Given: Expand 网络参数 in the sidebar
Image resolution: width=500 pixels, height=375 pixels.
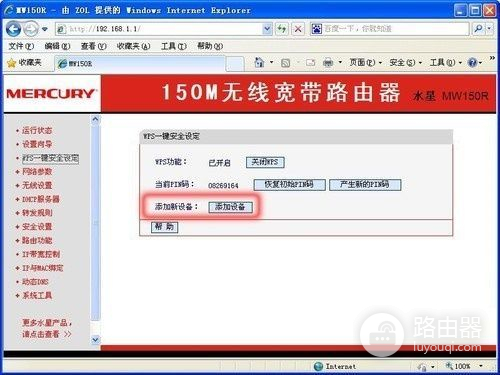Looking at the screenshot, I should pos(37,172).
